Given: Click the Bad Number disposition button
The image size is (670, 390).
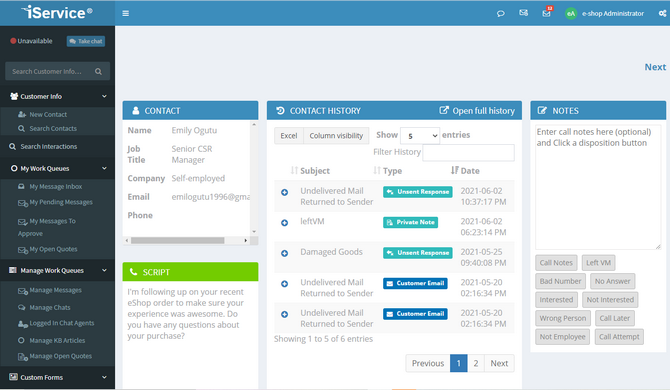Looking at the screenshot, I should [x=560, y=281].
